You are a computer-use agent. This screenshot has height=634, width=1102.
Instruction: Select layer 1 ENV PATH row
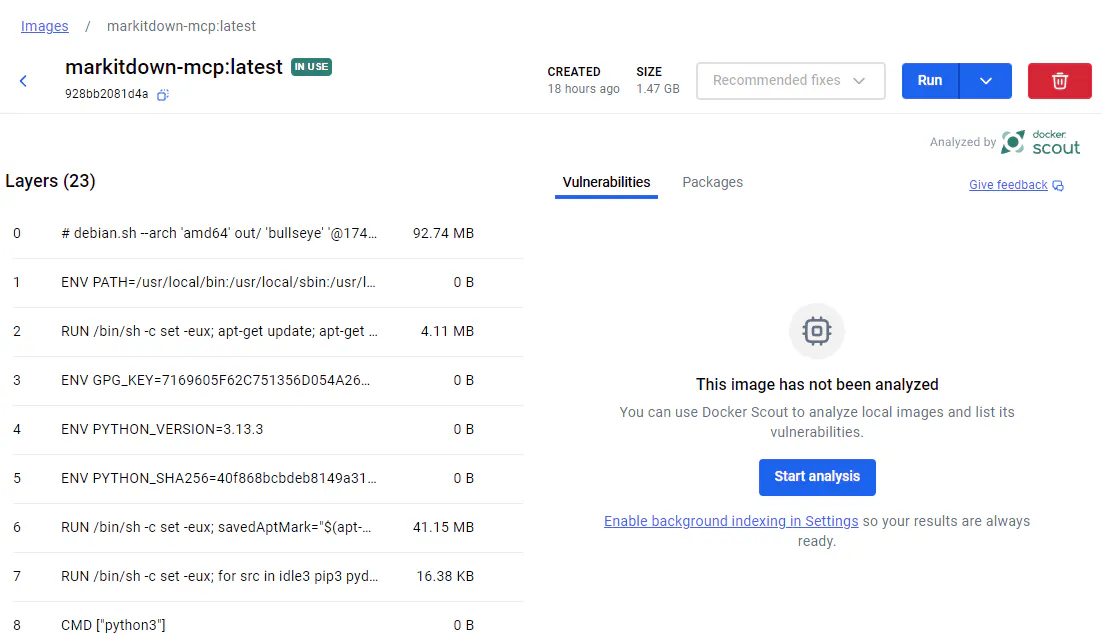(267, 283)
